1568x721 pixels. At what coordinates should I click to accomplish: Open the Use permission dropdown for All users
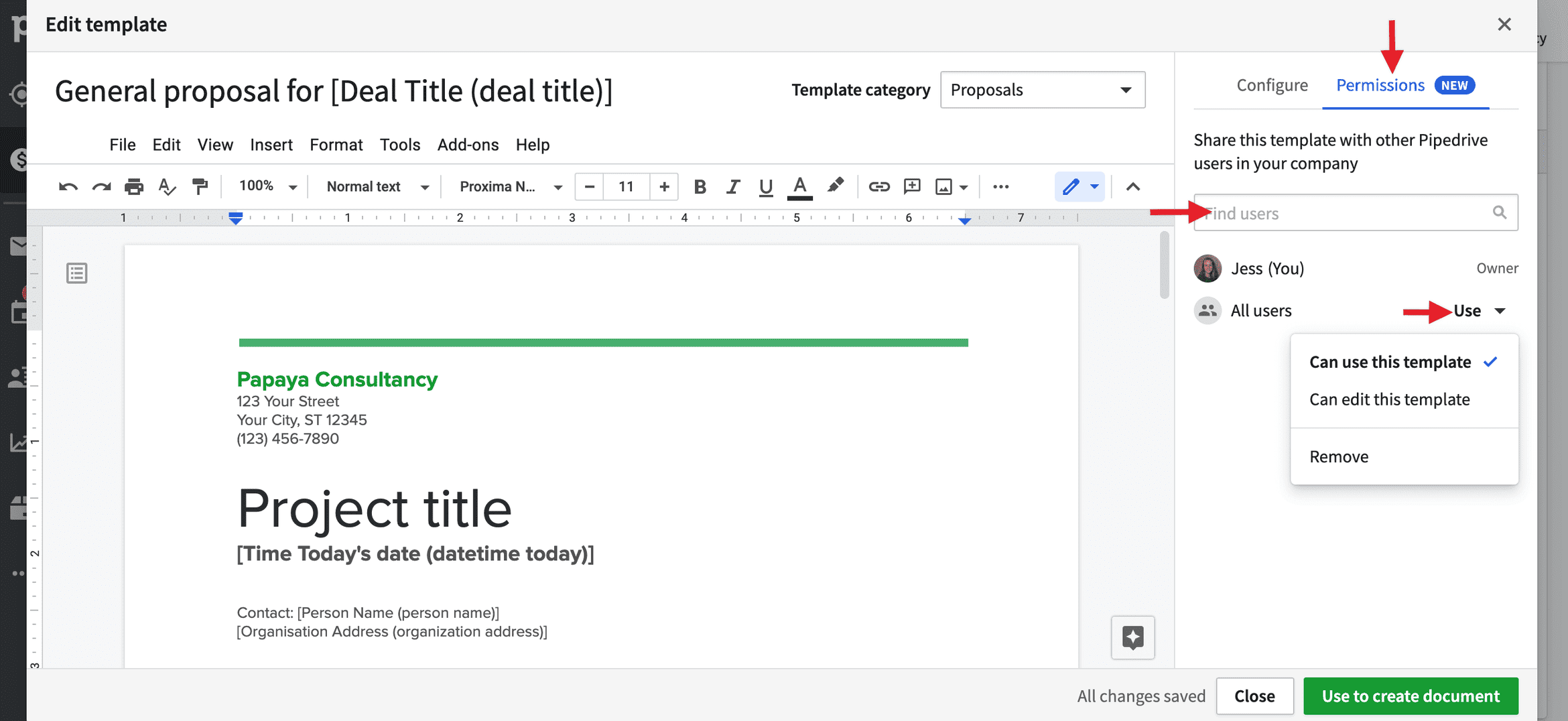coord(1480,311)
